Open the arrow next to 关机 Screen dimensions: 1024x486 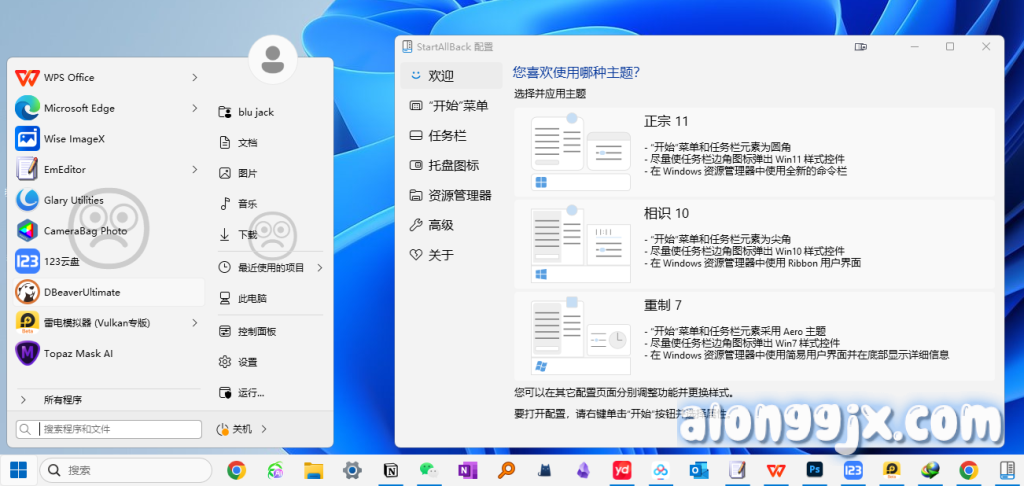point(264,430)
